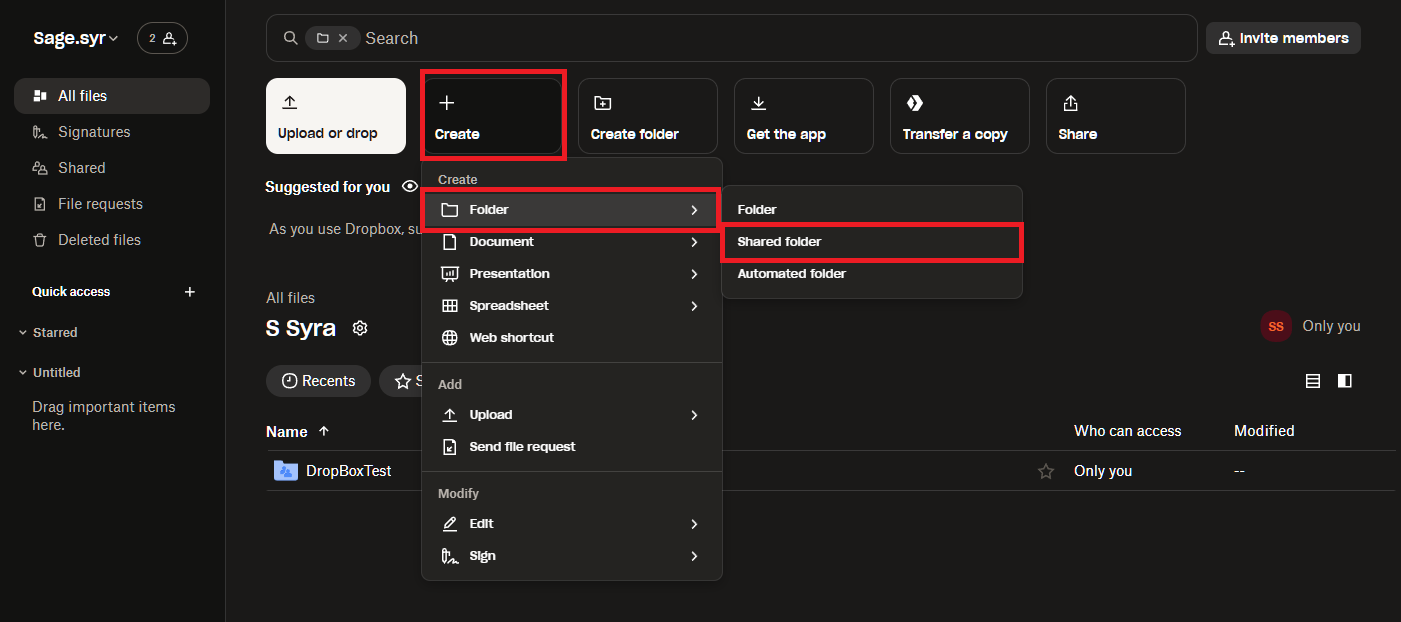Click the Only you label beside SS avatar
Viewport: 1401px width, 622px height.
click(x=1331, y=326)
